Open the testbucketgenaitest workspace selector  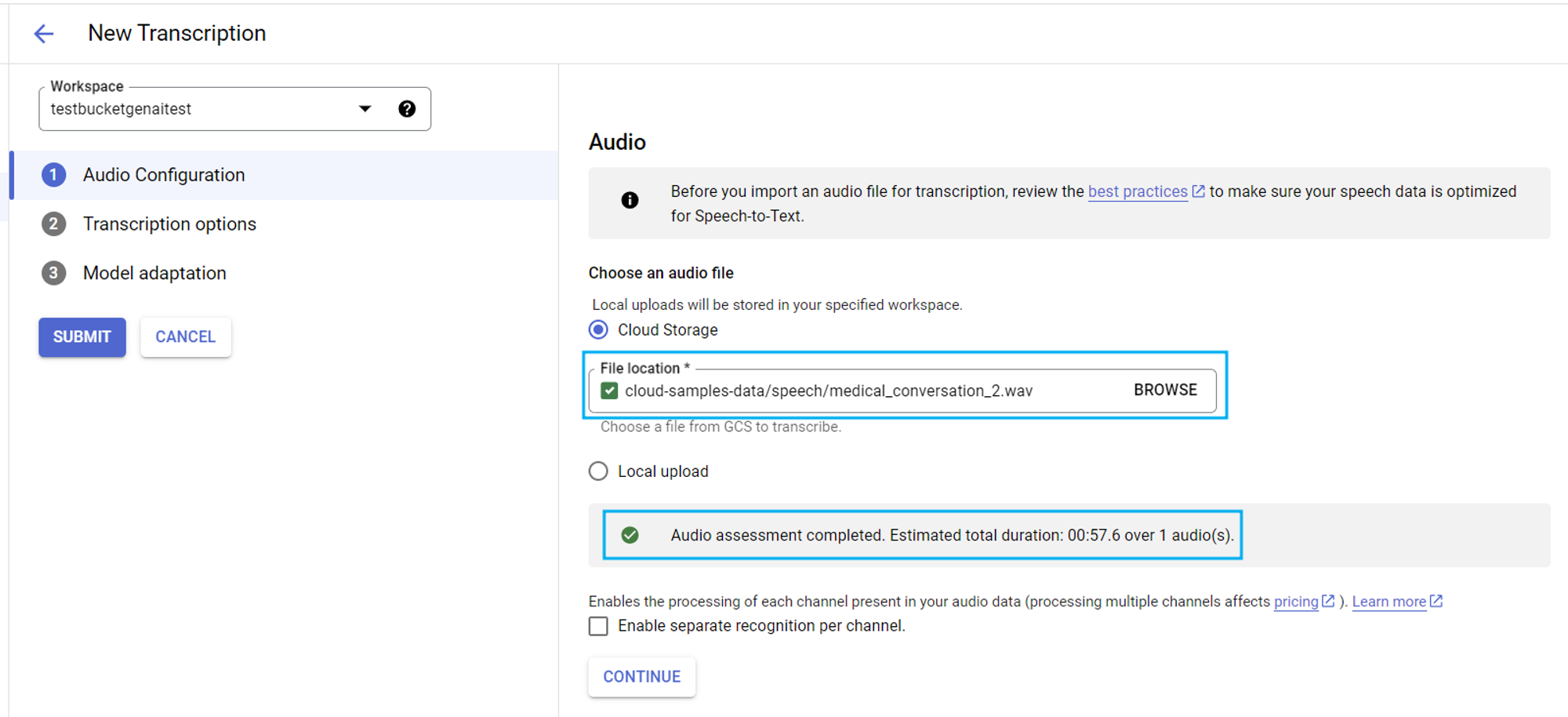pyautogui.click(x=196, y=109)
